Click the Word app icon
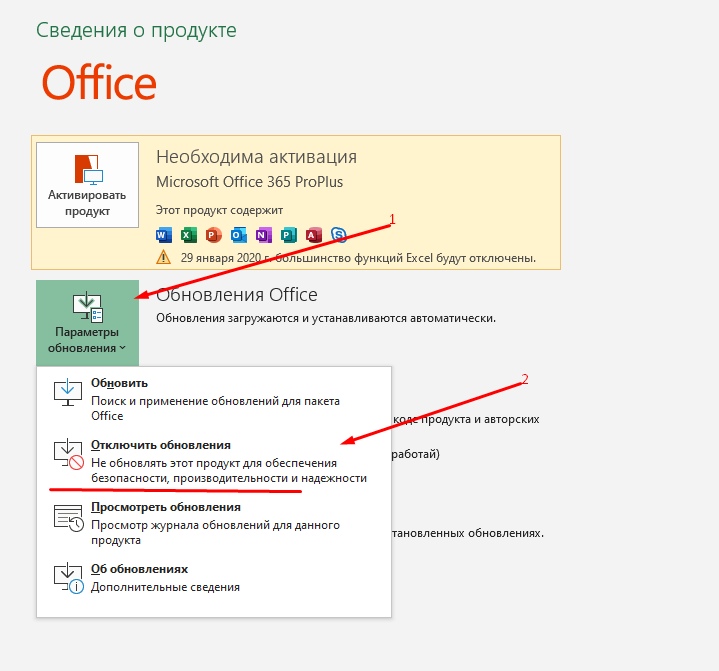This screenshot has height=671, width=719. (x=164, y=235)
